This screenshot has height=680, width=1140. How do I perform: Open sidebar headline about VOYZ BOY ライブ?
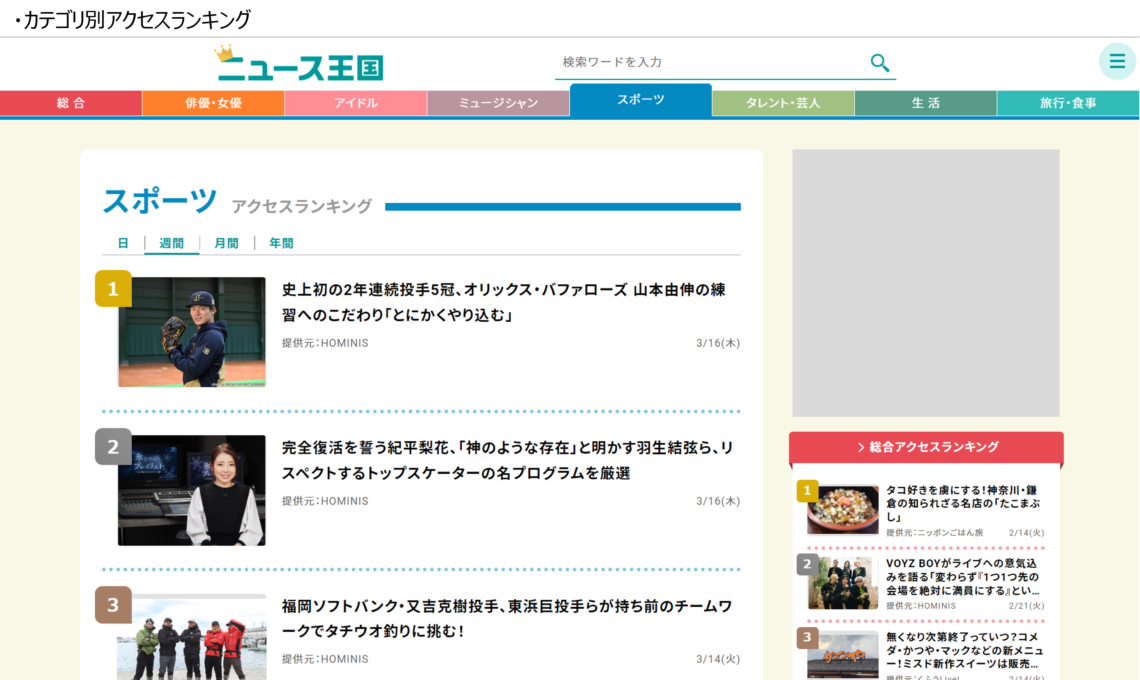click(963, 577)
